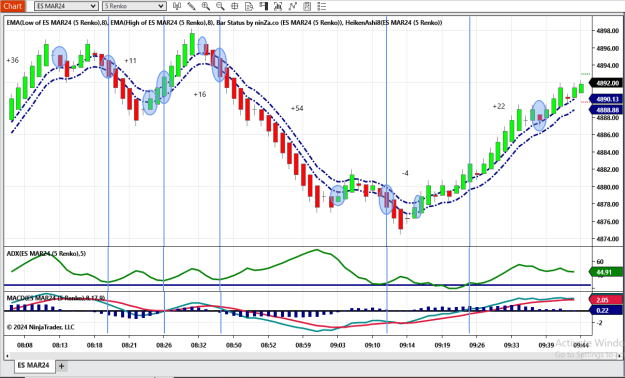Screen dimensions: 625x378
Task: Click the 4874.00 price axis label
Action: (x=608, y=239)
